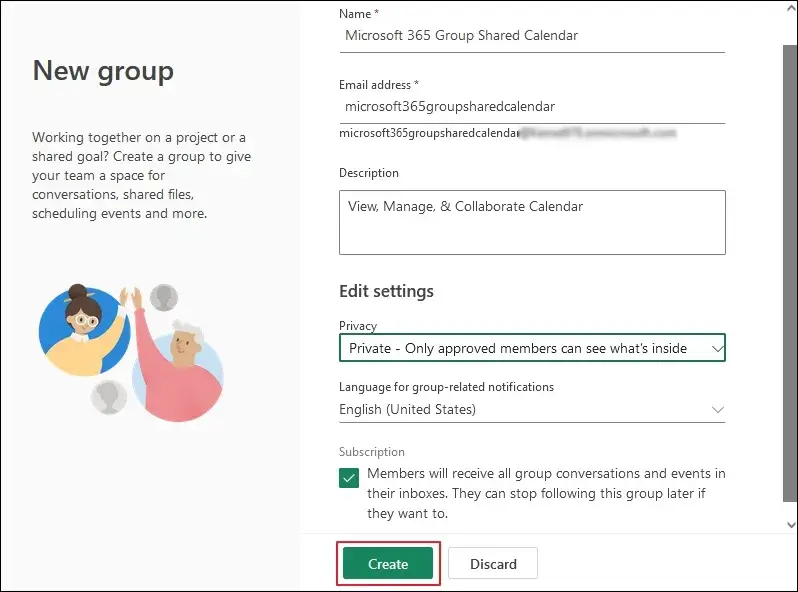This screenshot has height=592, width=798.
Task: Expand the Privacy dropdown chevron arrow
Action: [x=717, y=349]
